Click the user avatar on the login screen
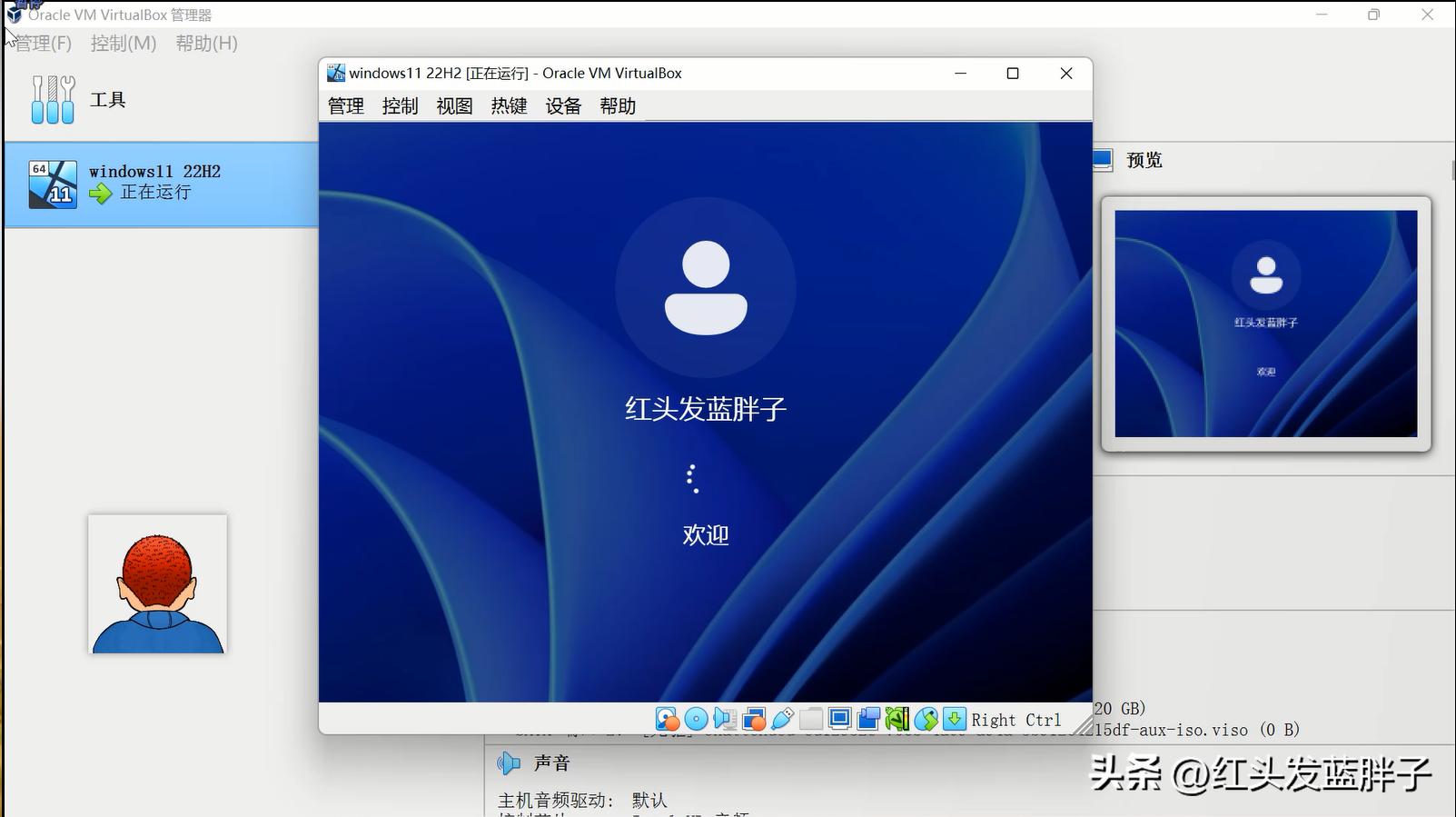Viewport: 1456px width, 817px height. 706,288
